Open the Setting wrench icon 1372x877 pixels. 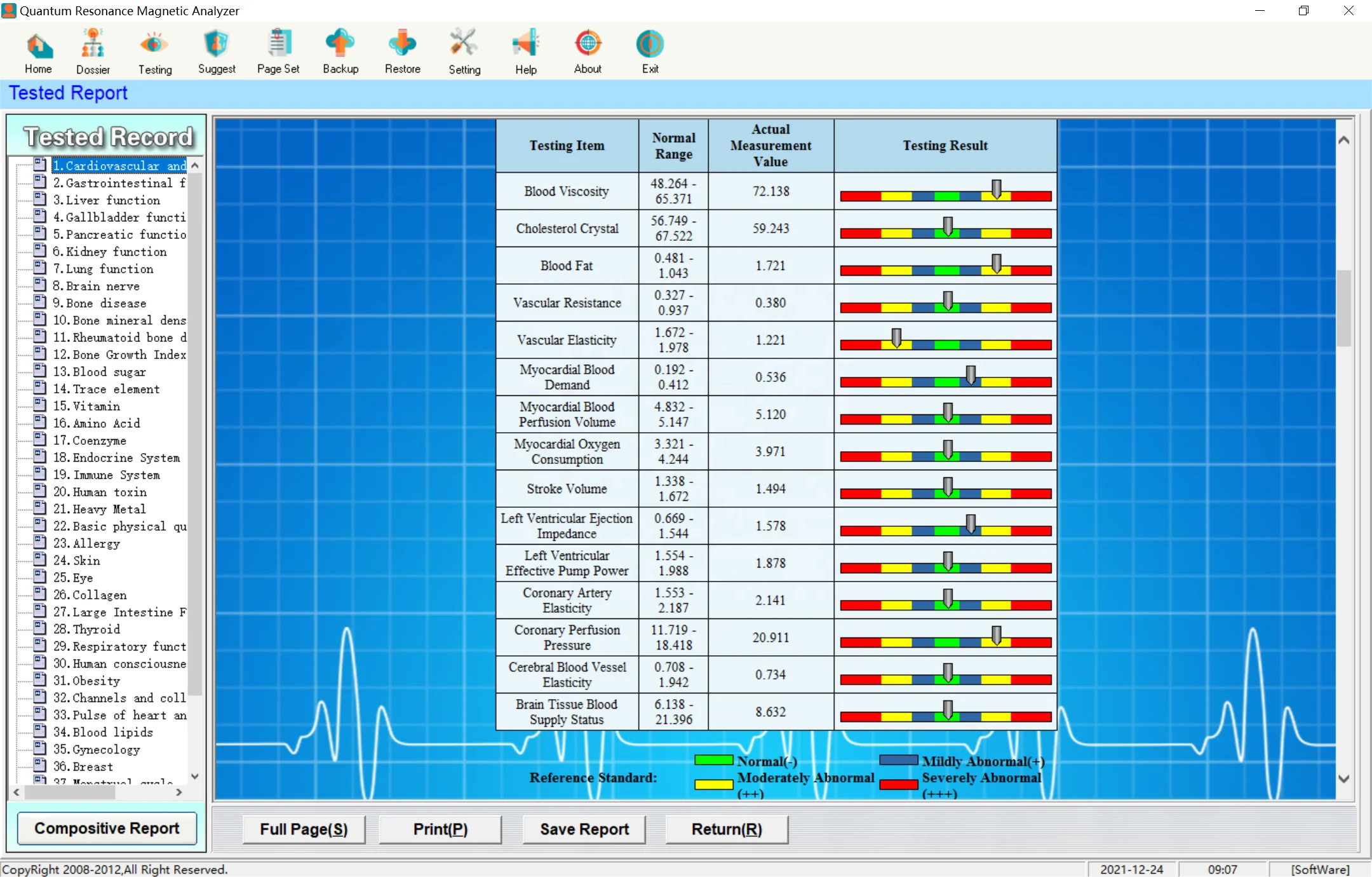tap(464, 51)
